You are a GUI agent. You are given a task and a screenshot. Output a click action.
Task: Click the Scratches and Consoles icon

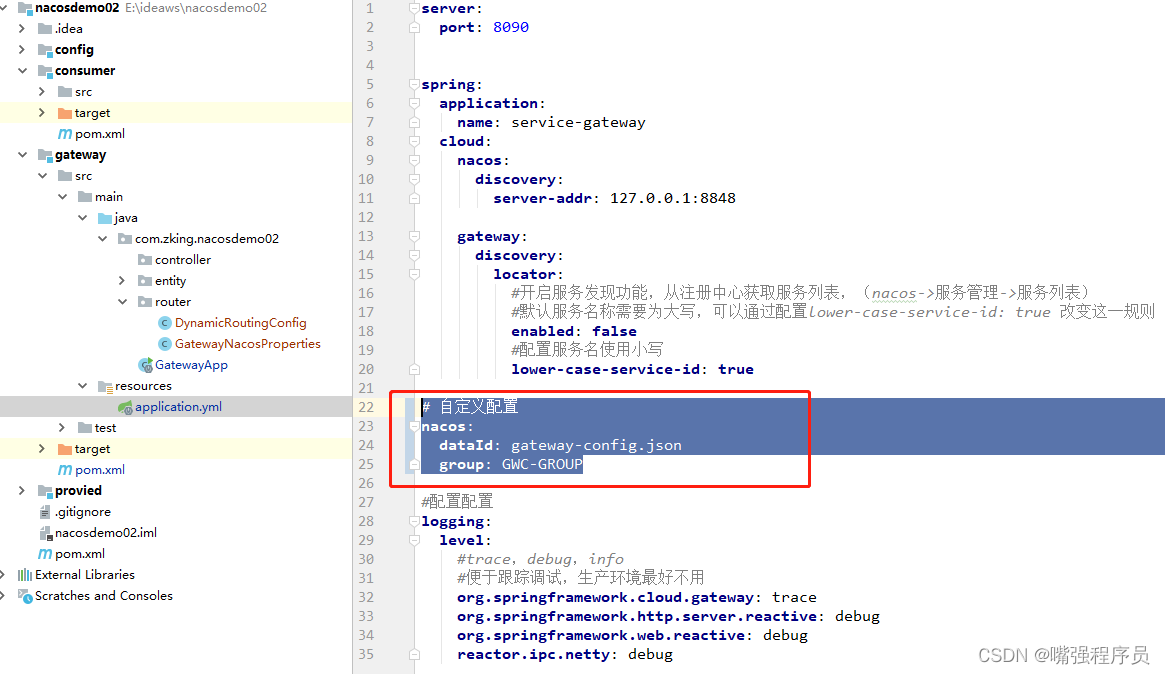pos(25,596)
